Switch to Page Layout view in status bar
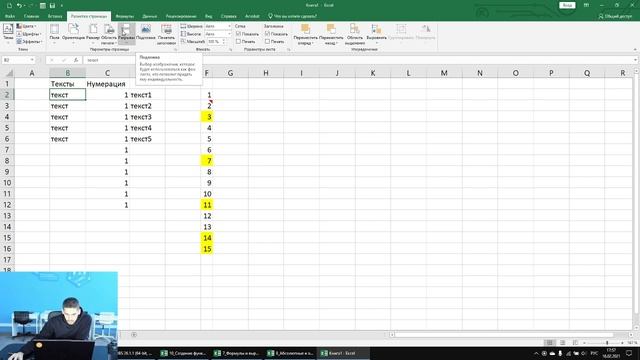The height and width of the screenshot is (360, 640). pos(562,342)
